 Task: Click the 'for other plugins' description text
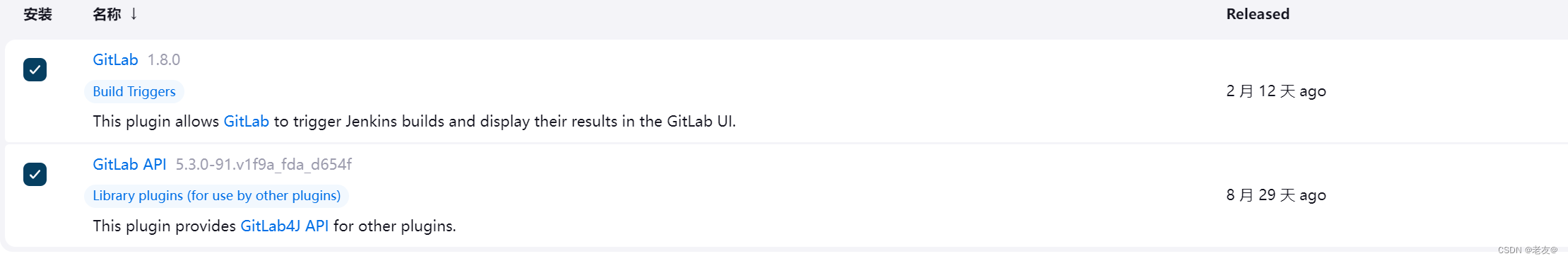(x=394, y=226)
